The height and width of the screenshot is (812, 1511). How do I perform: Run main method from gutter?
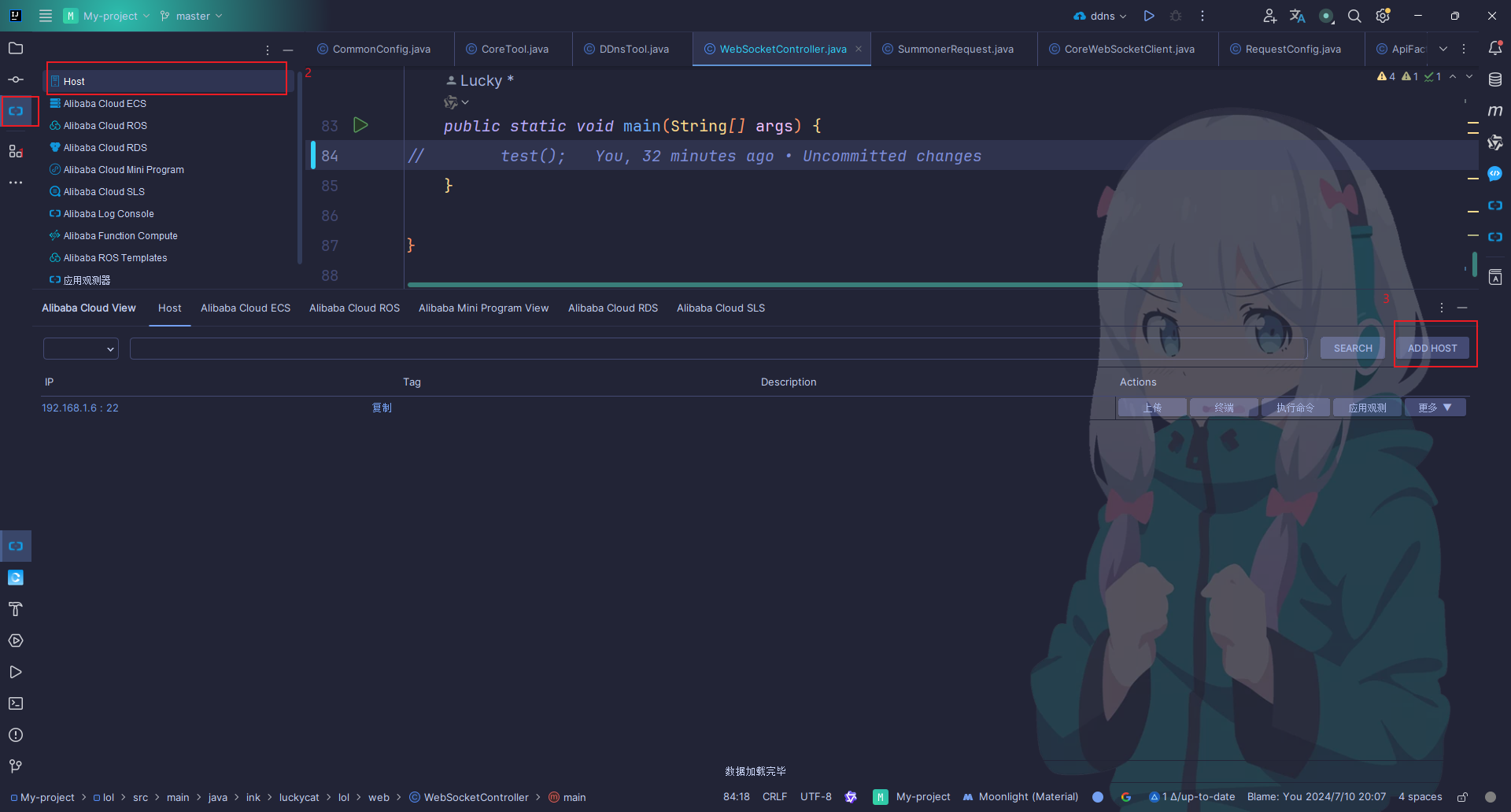[x=360, y=125]
